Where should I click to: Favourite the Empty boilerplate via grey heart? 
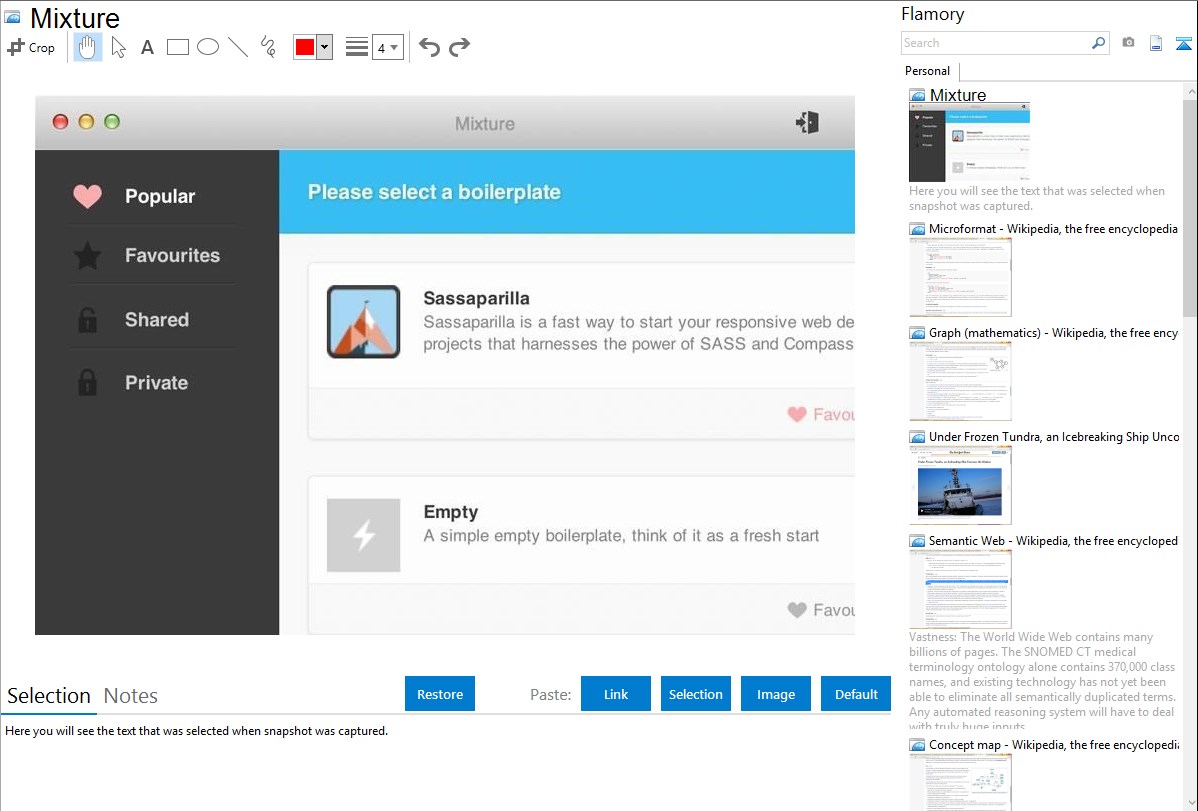coord(797,610)
